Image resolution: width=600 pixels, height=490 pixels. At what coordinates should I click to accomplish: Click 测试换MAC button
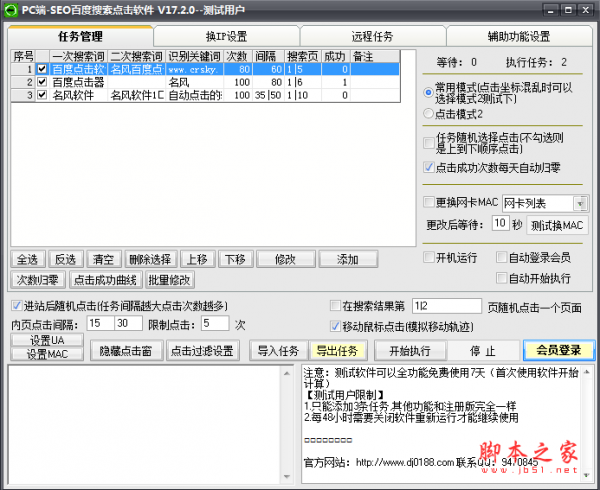pos(557,225)
